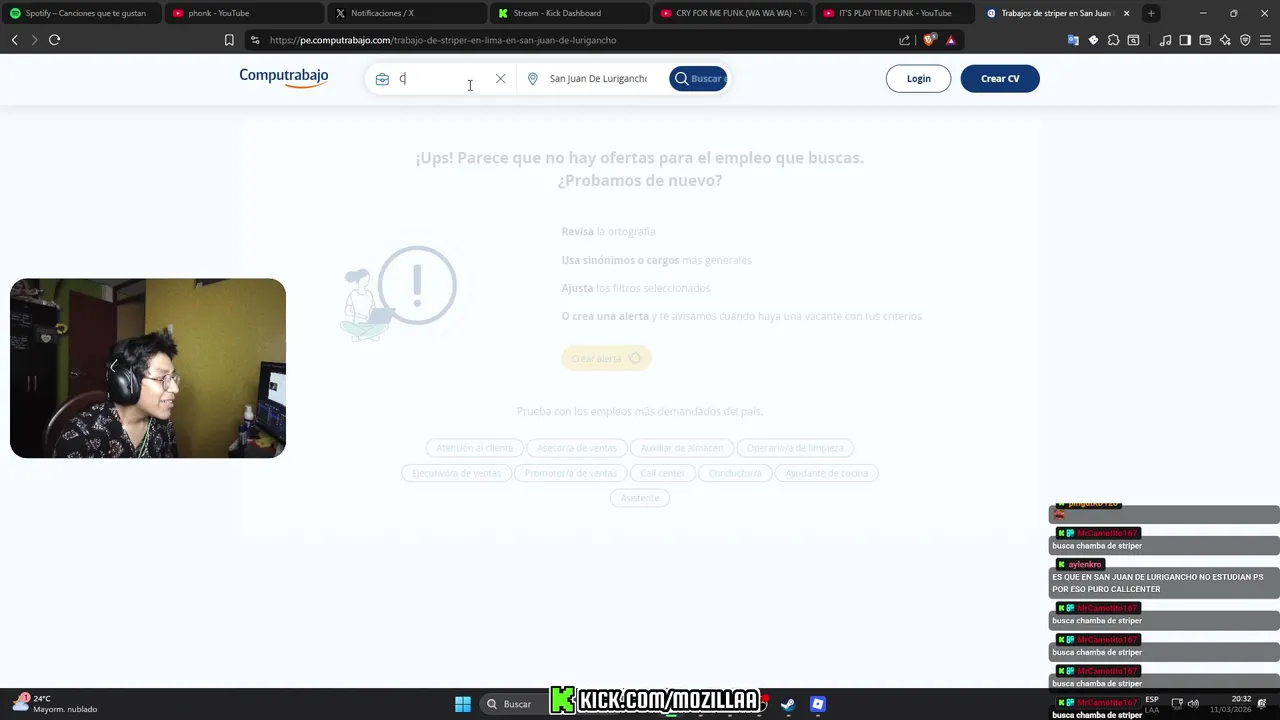
Task: Open the weather widget showing 24°C
Action: [x=55, y=704]
